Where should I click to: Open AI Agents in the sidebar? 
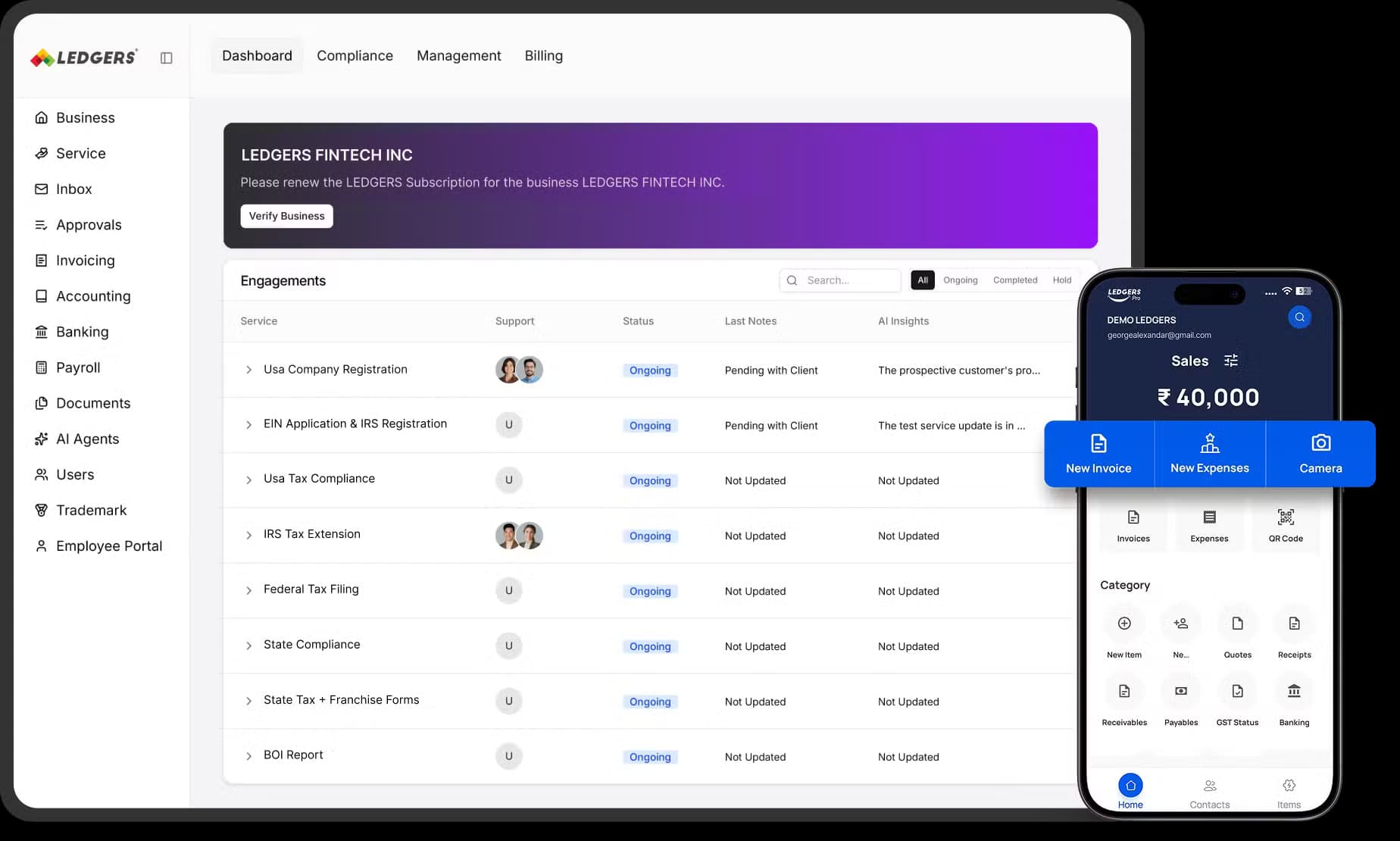click(x=77, y=438)
